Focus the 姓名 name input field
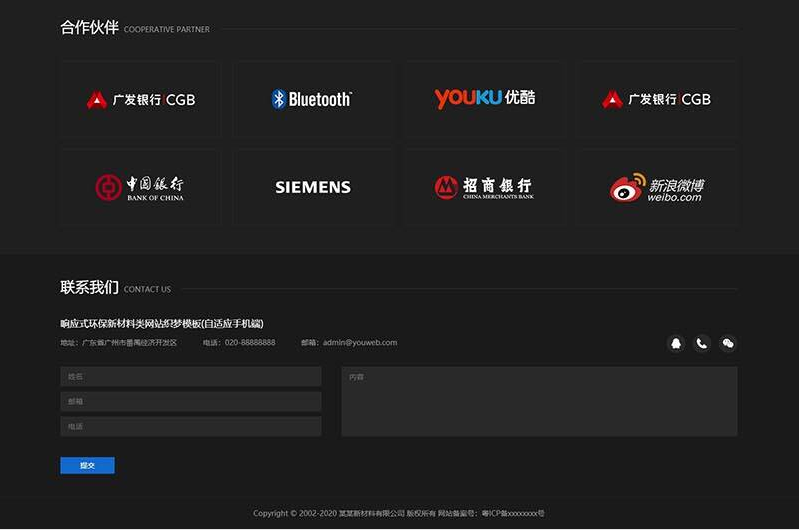 [x=190, y=376]
